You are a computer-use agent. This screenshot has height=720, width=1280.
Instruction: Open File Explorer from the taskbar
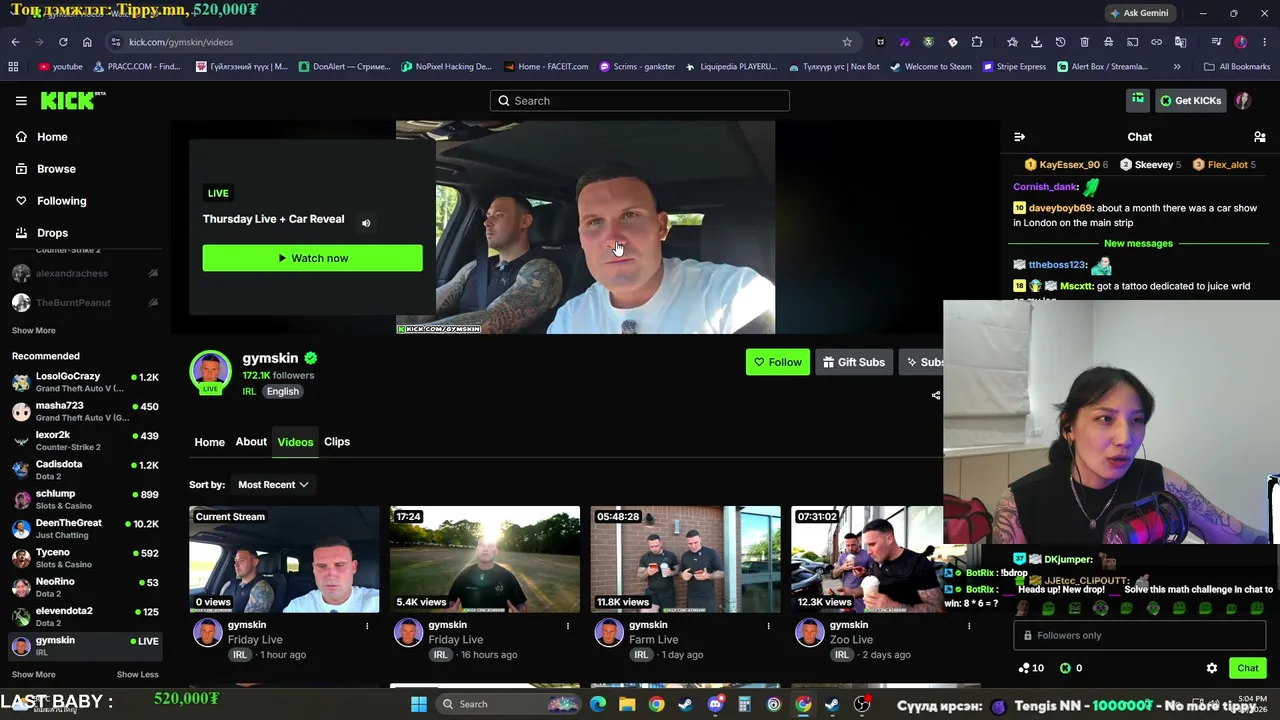coord(627,704)
